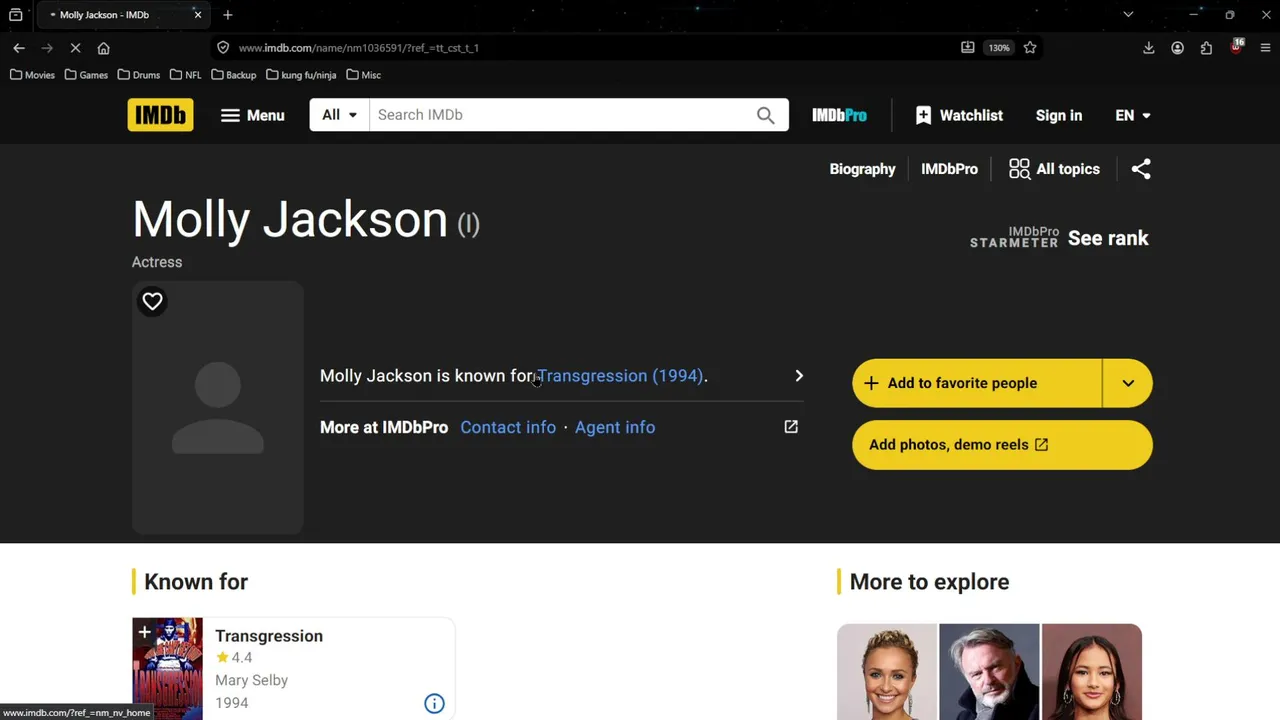
Task: Open the blonde woman thumbnail in More to explore
Action: click(887, 672)
